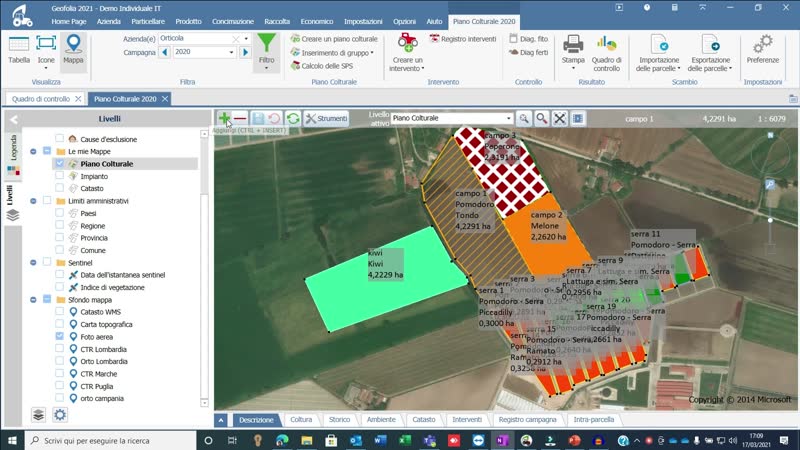Viewport: 800px width, 450px height.
Task: Collapse the Sfondo mappa group
Action: pos(33,300)
